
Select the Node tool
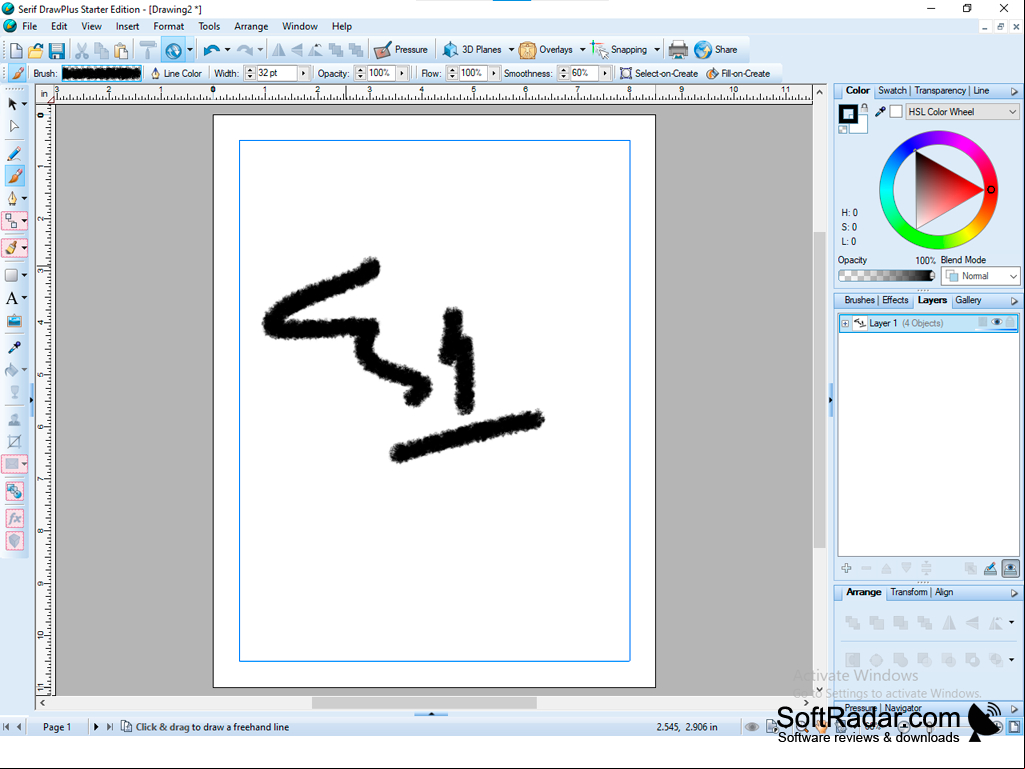click(14, 126)
